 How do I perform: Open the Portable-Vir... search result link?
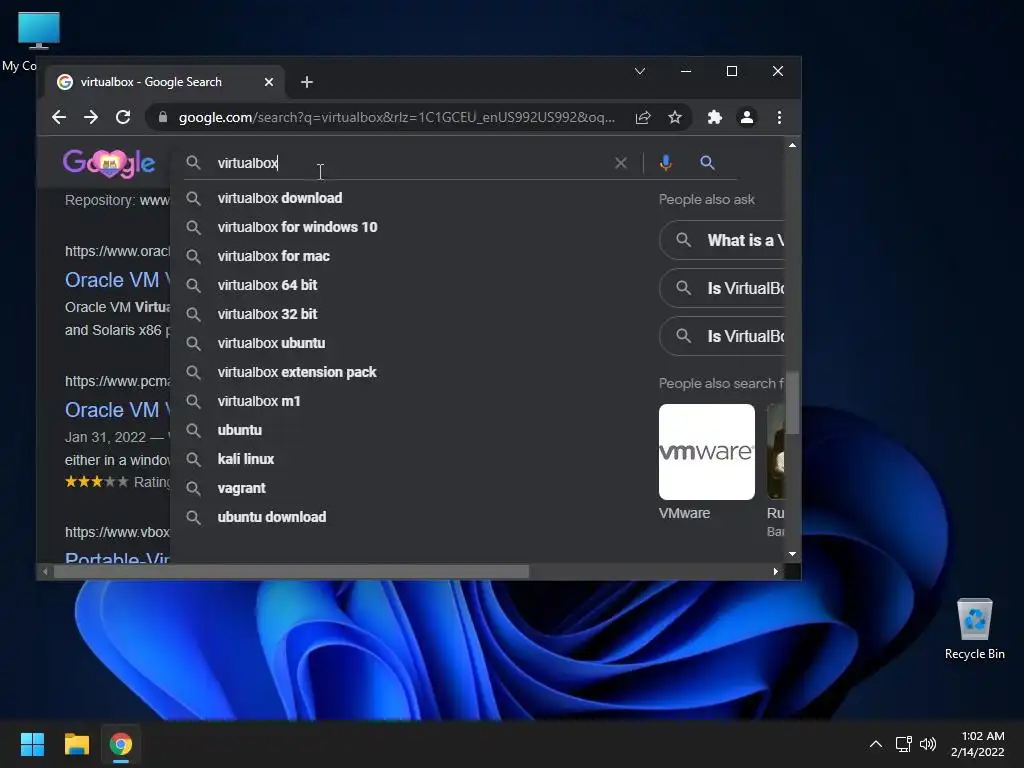tap(118, 558)
